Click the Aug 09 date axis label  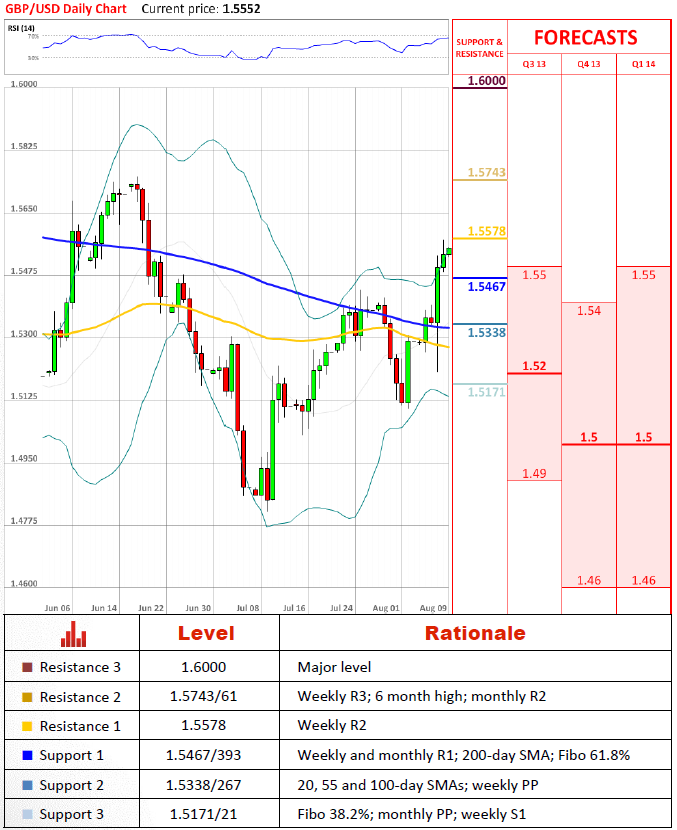(434, 608)
